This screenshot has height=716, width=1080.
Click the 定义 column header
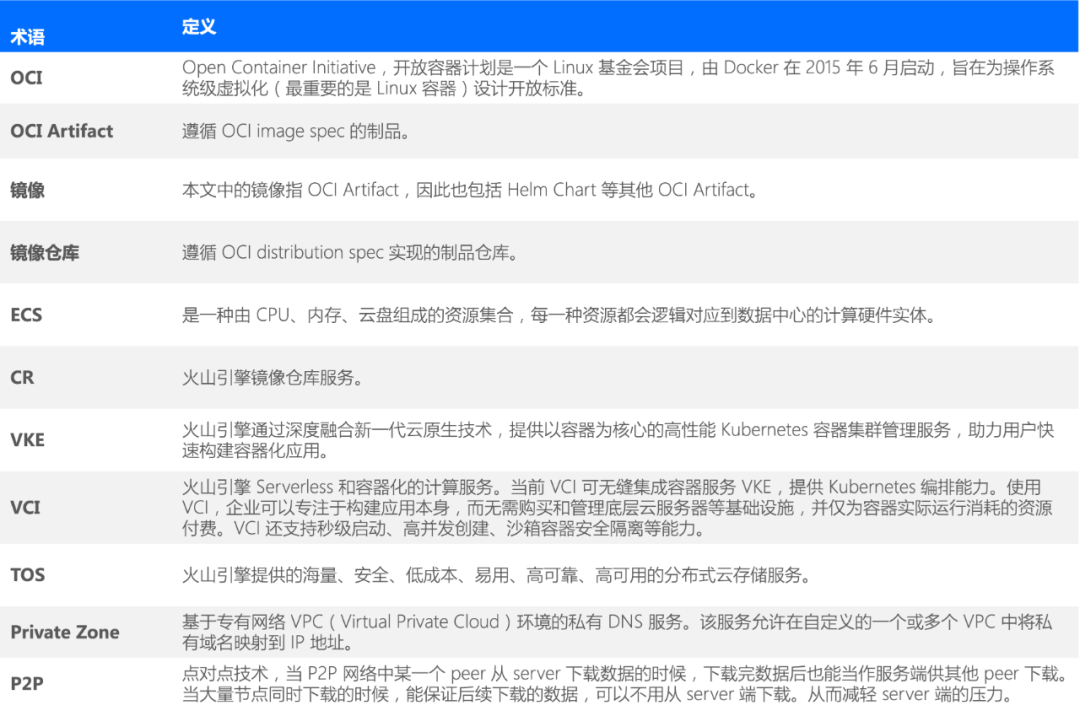199,27
